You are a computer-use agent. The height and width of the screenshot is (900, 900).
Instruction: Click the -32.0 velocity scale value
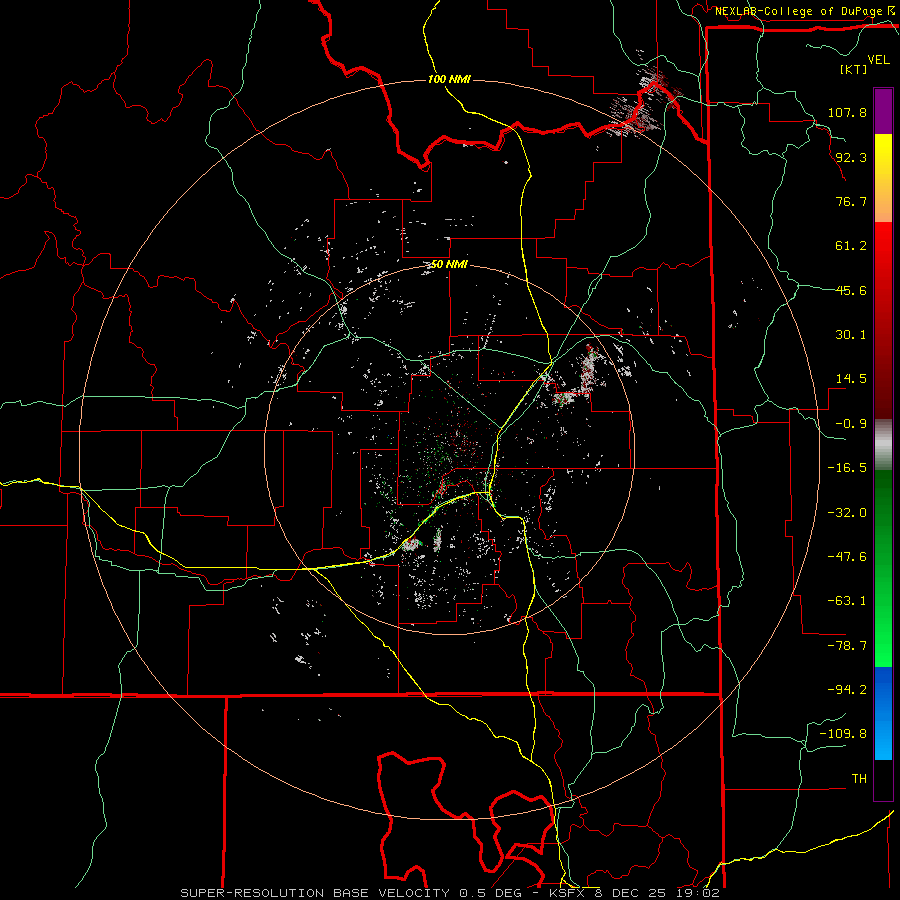tap(847, 513)
